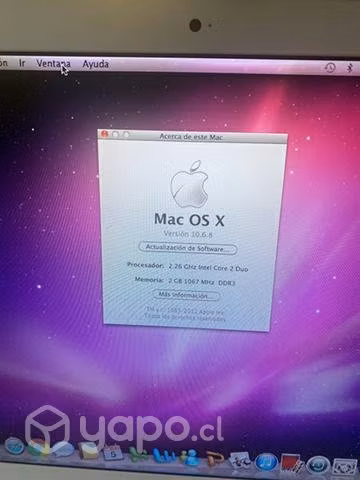Click the Mac OS X heading
The height and width of the screenshot is (480, 360).
[189, 219]
